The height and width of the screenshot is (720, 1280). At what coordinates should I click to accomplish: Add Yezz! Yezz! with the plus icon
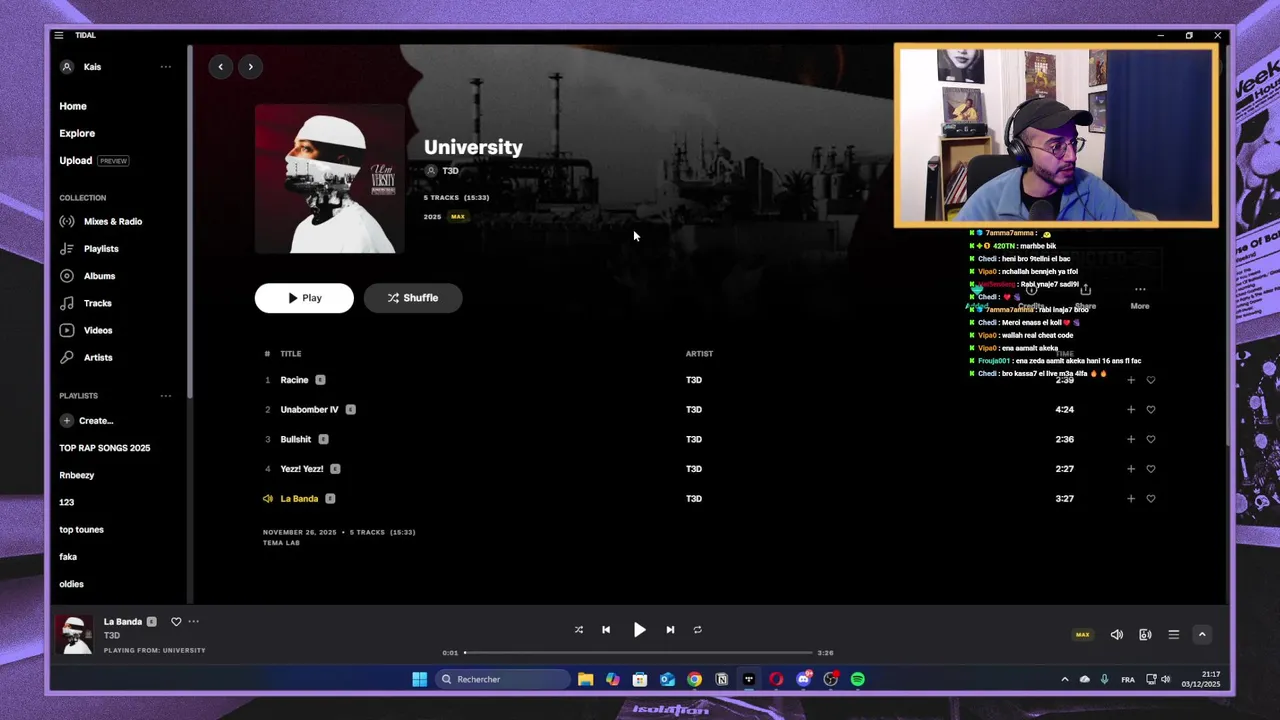pos(1131,469)
